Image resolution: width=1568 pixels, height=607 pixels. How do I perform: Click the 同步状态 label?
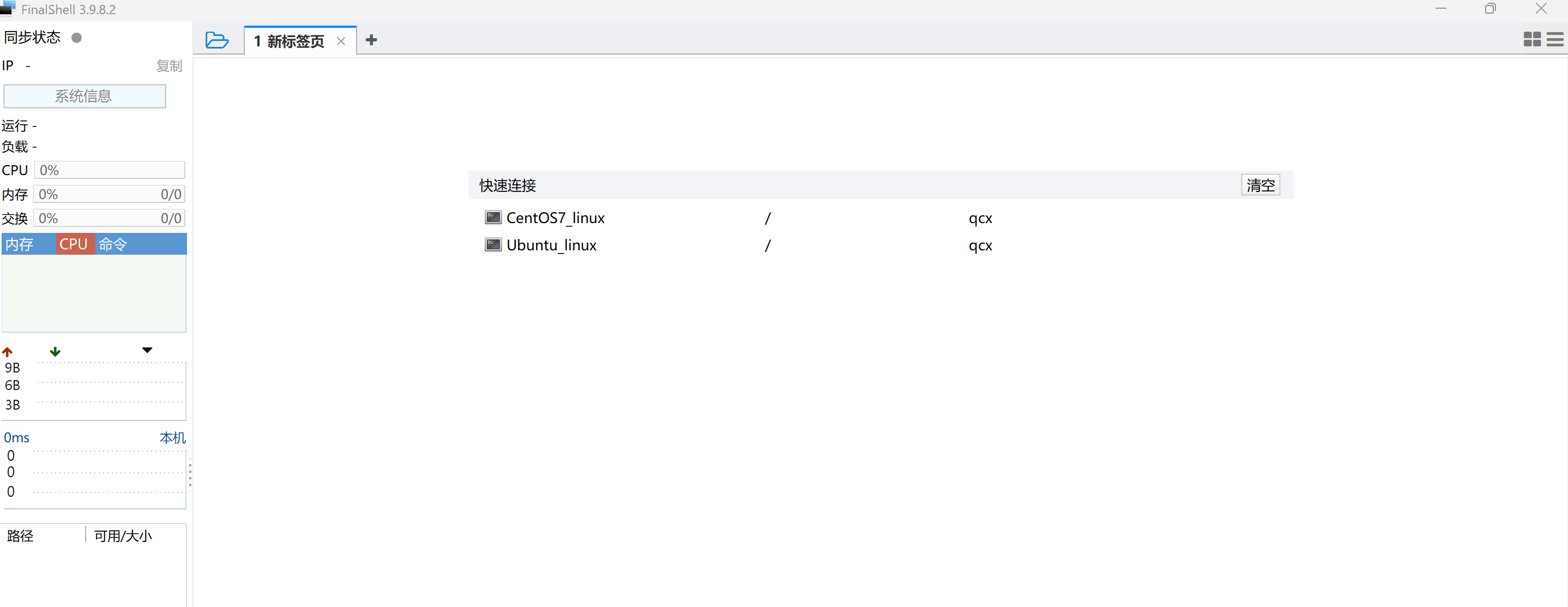point(32,37)
